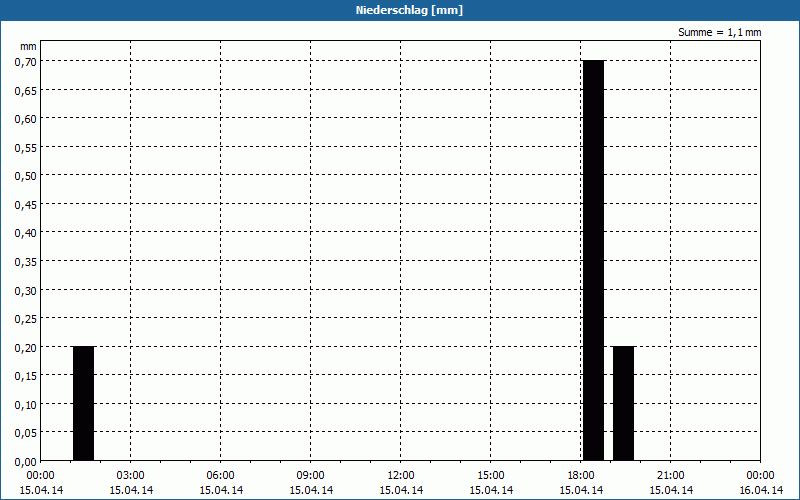Screen dimensions: 800x500
Task: Click the 0,50 y-axis value
Action: click(x=26, y=177)
